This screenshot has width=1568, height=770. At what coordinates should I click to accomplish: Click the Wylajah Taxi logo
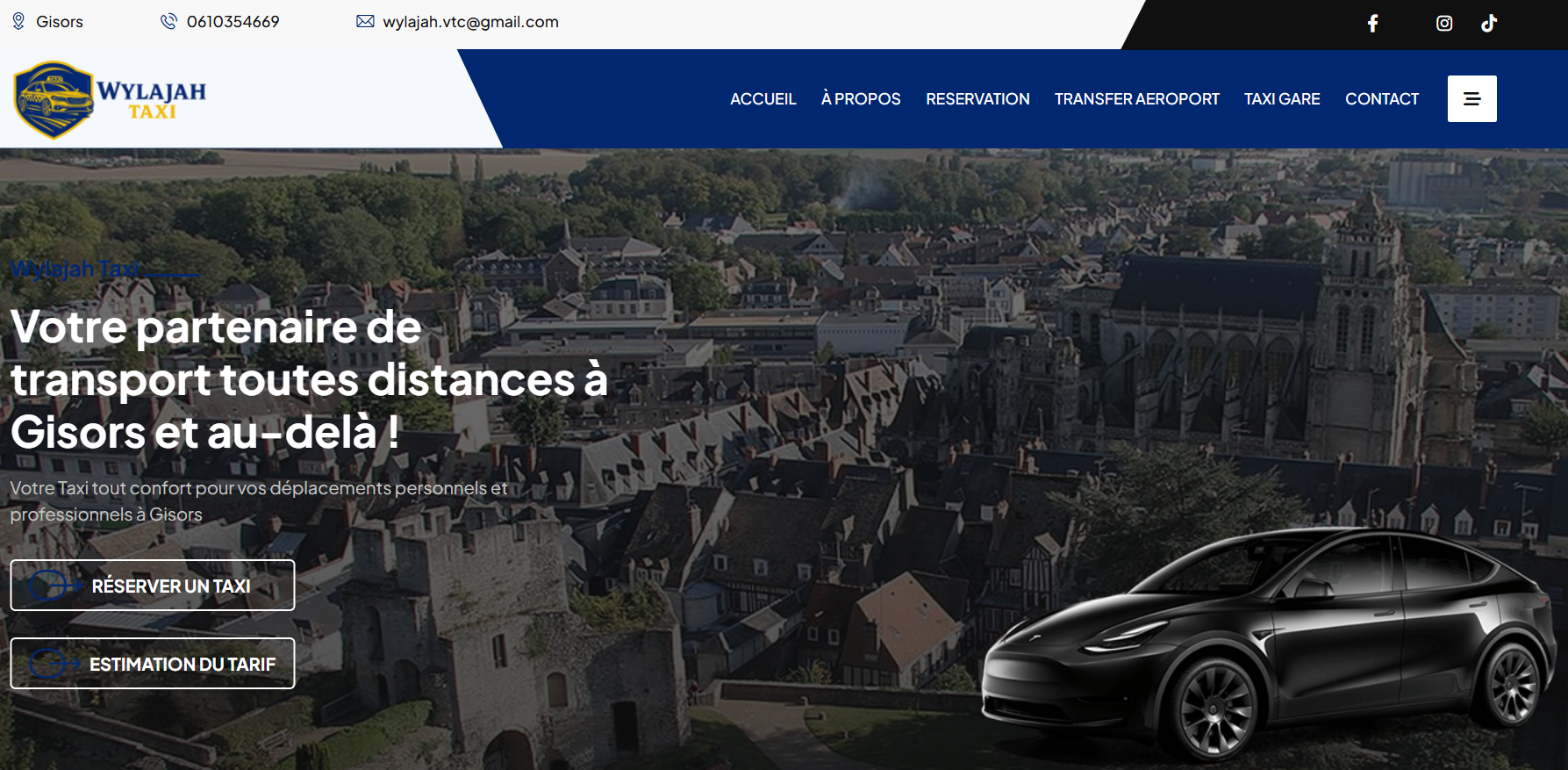(x=110, y=99)
